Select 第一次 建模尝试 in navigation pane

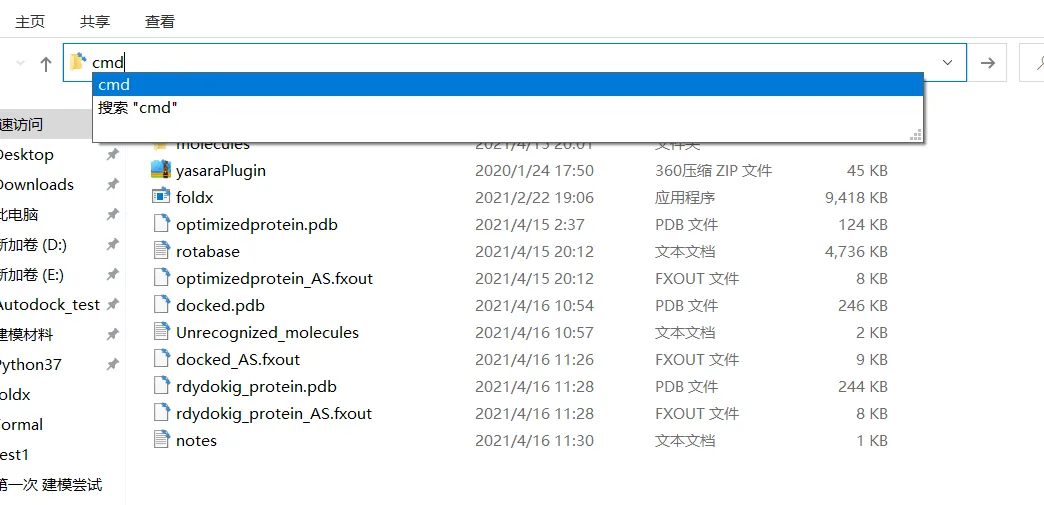pyautogui.click(x=51, y=485)
